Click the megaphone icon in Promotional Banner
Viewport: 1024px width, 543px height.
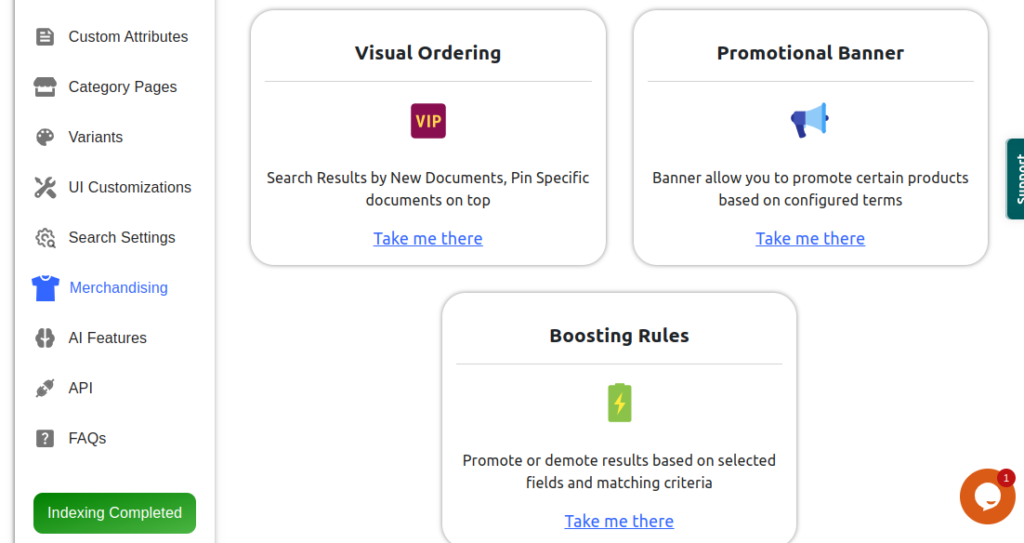tap(810, 121)
